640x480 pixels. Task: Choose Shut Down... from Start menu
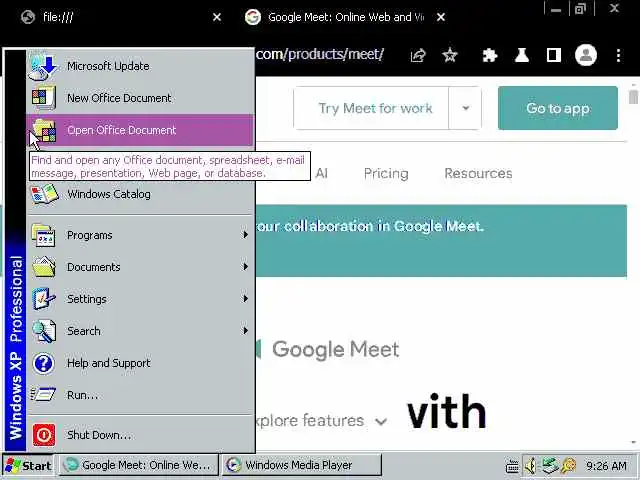(x=140, y=435)
